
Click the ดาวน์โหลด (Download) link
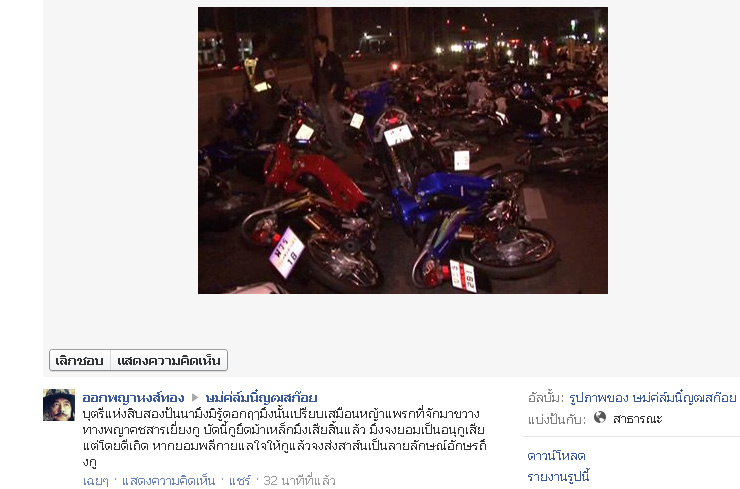(x=556, y=456)
